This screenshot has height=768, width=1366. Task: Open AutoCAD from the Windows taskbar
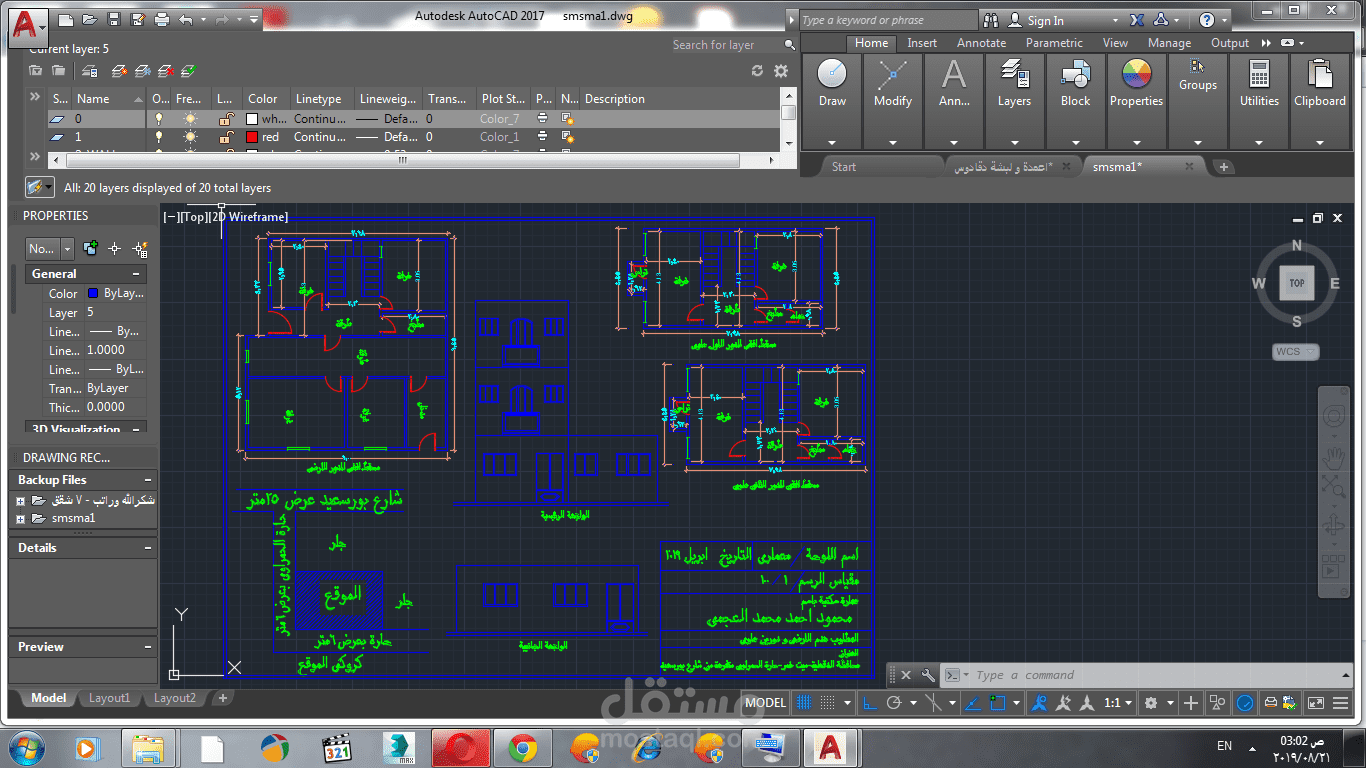pyautogui.click(x=829, y=747)
